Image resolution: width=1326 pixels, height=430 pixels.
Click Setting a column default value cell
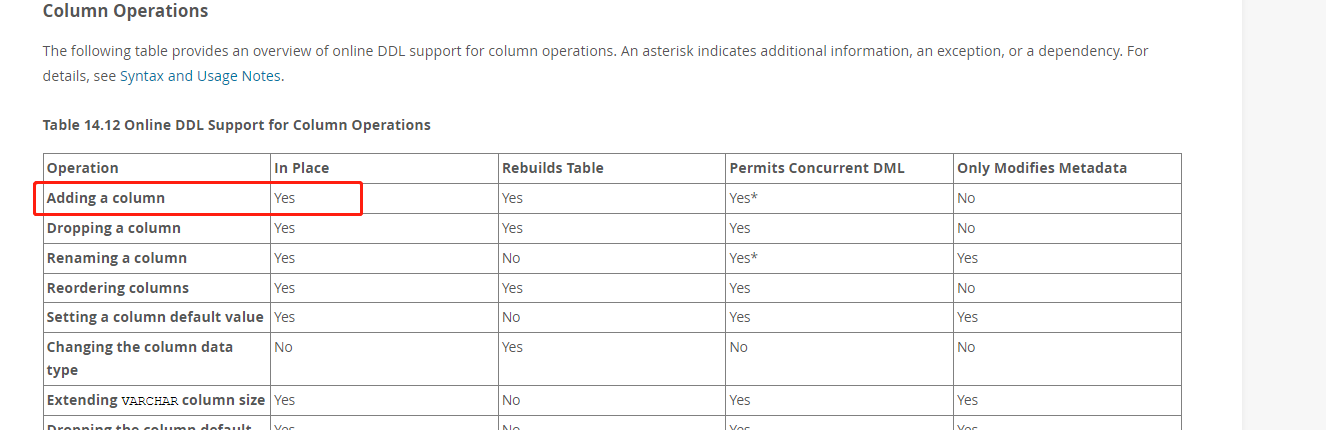155,317
